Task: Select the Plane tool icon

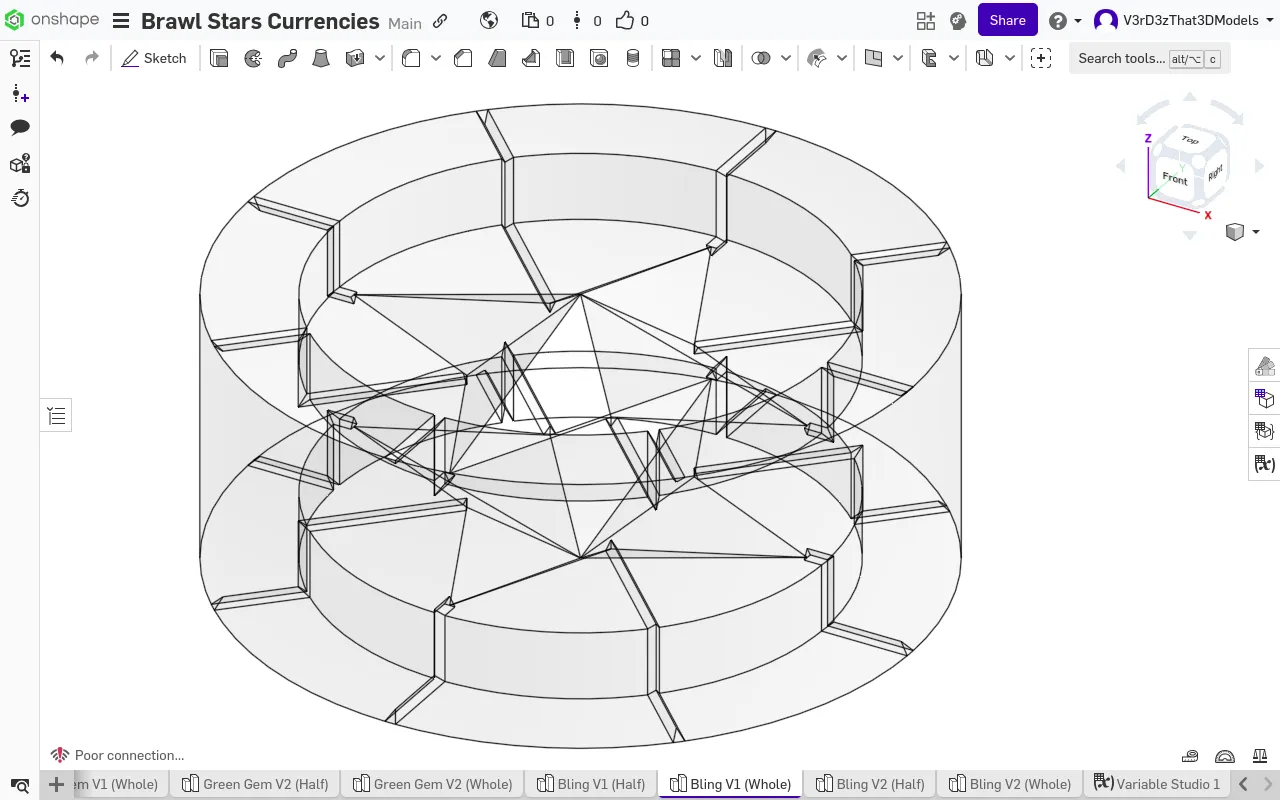Action: tap(873, 58)
